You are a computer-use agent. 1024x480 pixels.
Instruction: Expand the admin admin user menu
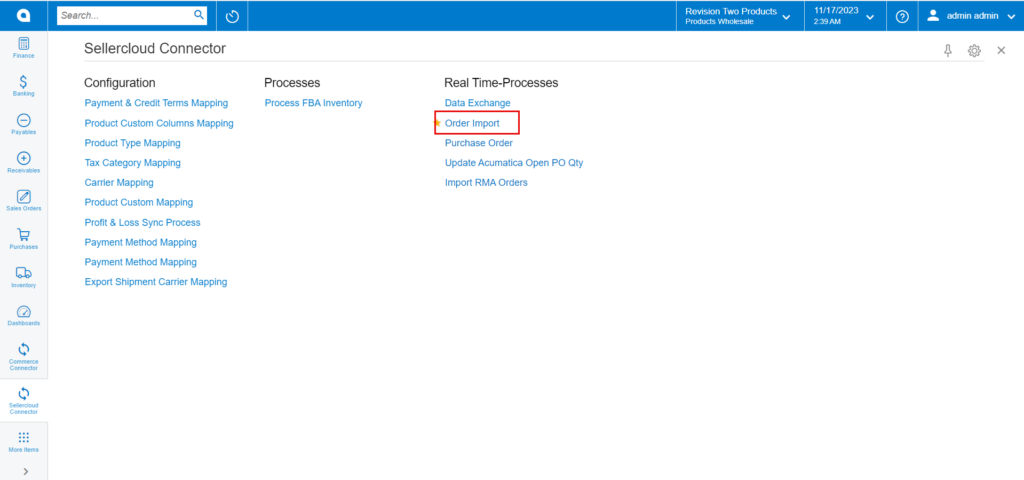point(971,16)
